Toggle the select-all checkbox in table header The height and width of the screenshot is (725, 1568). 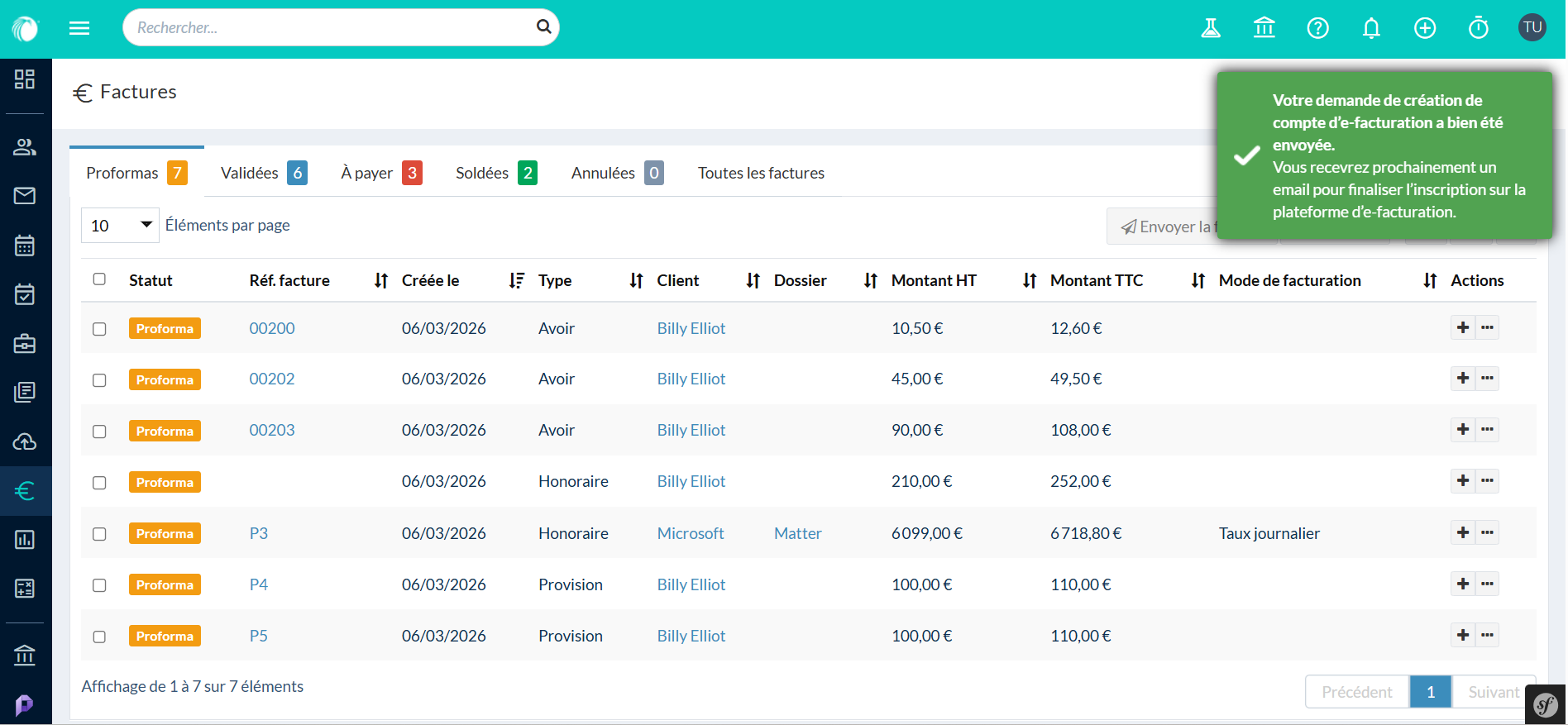pos(99,279)
